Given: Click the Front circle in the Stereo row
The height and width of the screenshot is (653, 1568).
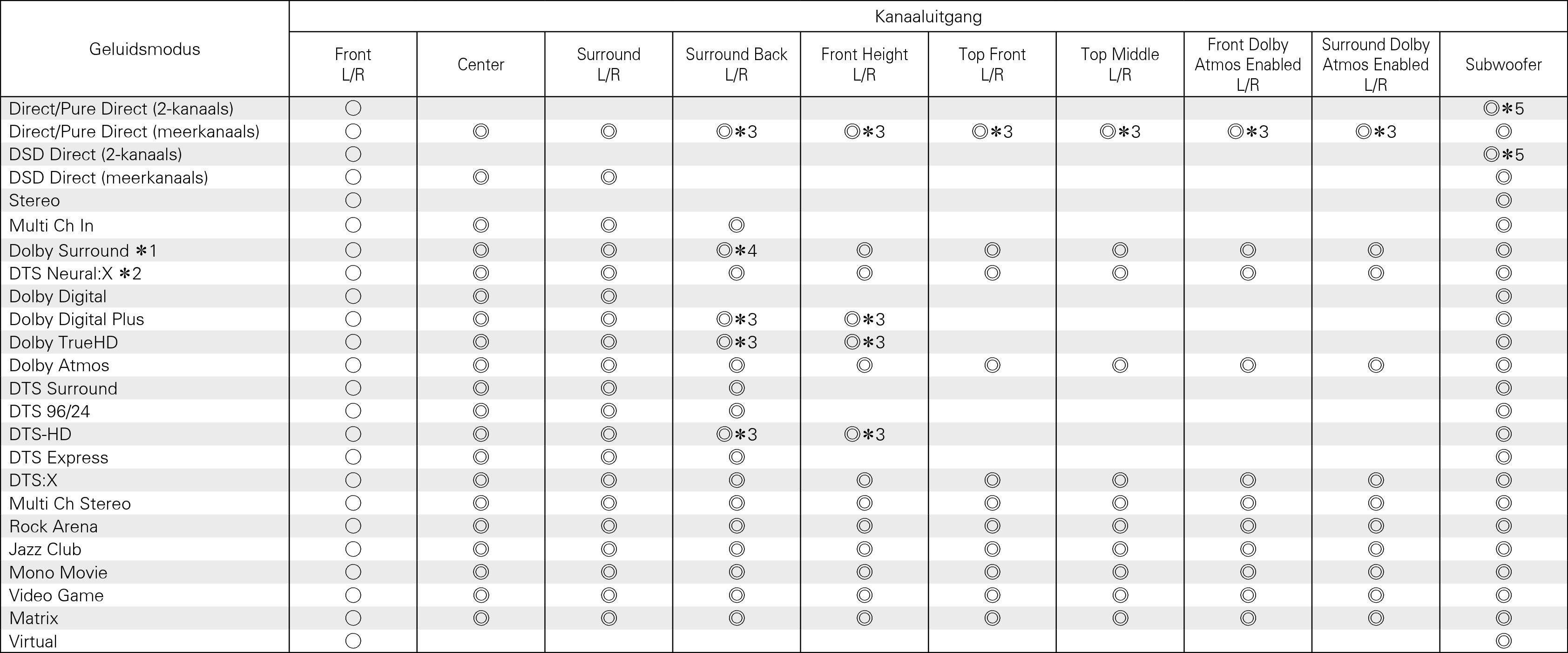Looking at the screenshot, I should (x=353, y=200).
